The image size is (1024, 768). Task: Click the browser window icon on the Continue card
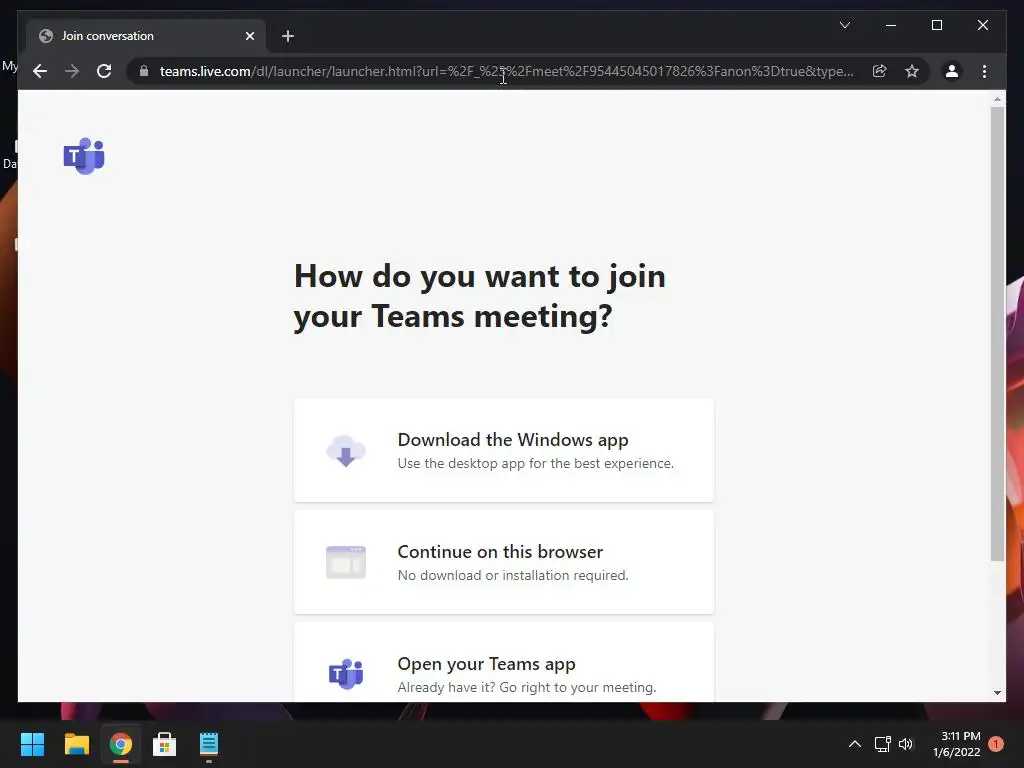[345, 562]
